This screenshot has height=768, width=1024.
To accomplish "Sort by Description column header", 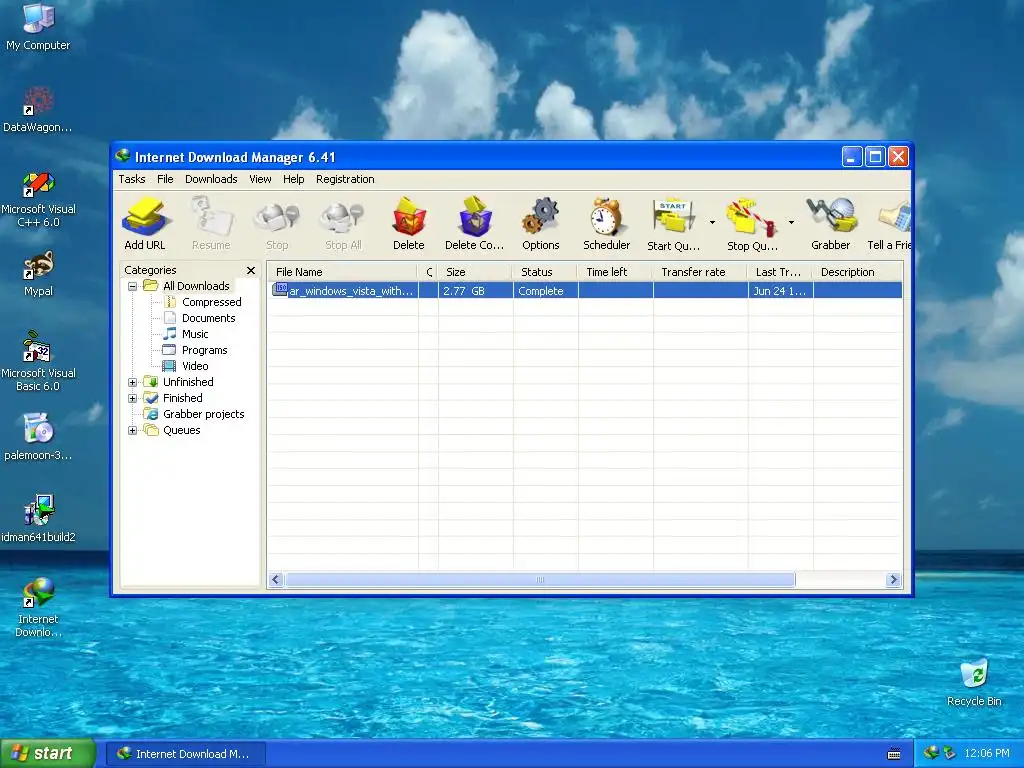I will tap(858, 272).
